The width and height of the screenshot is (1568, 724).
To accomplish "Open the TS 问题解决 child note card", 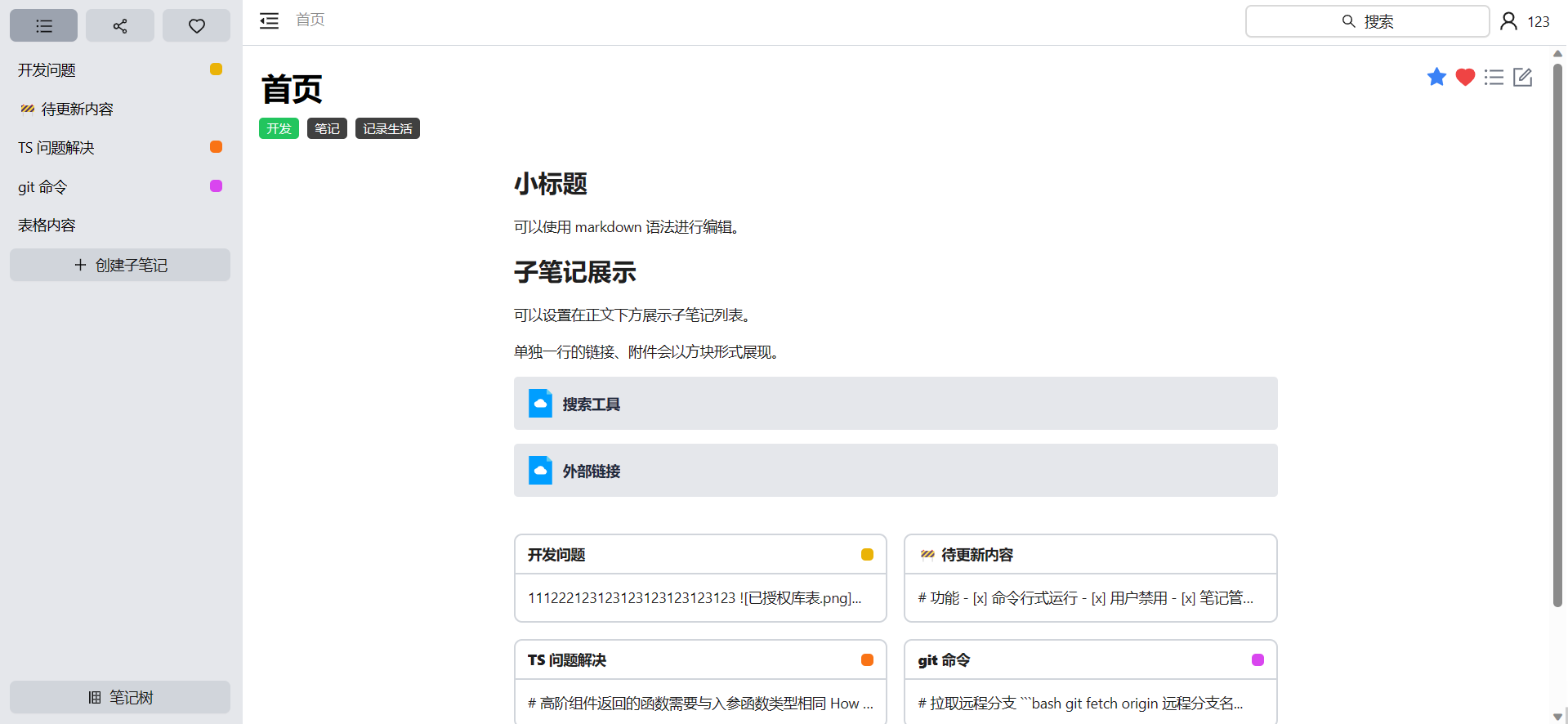I will [700, 682].
